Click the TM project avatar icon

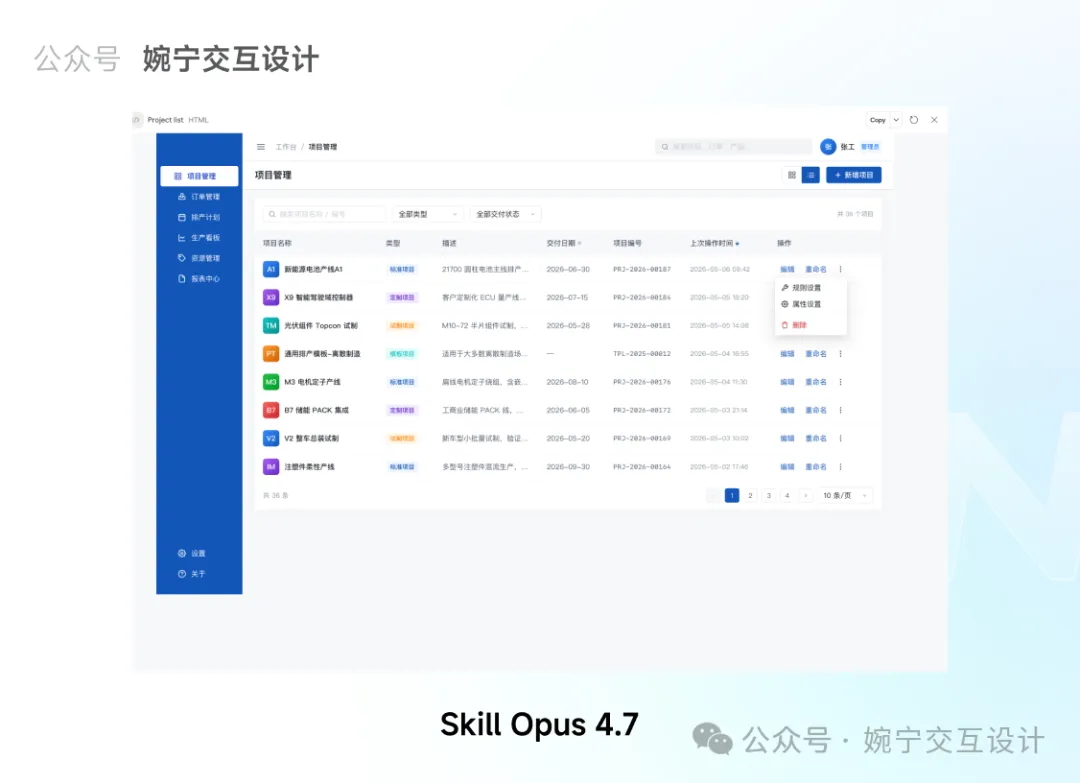click(271, 326)
